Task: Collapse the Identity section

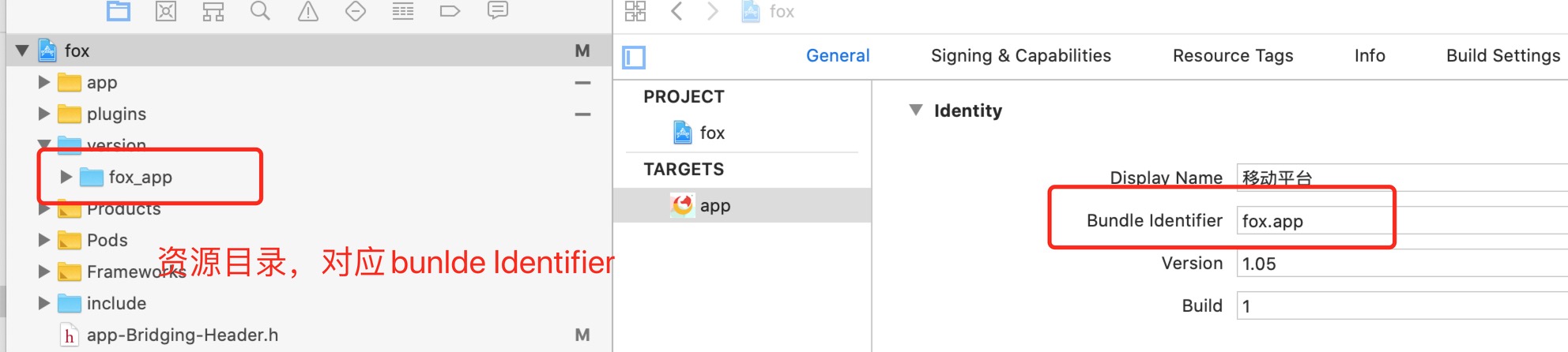Action: (x=916, y=110)
